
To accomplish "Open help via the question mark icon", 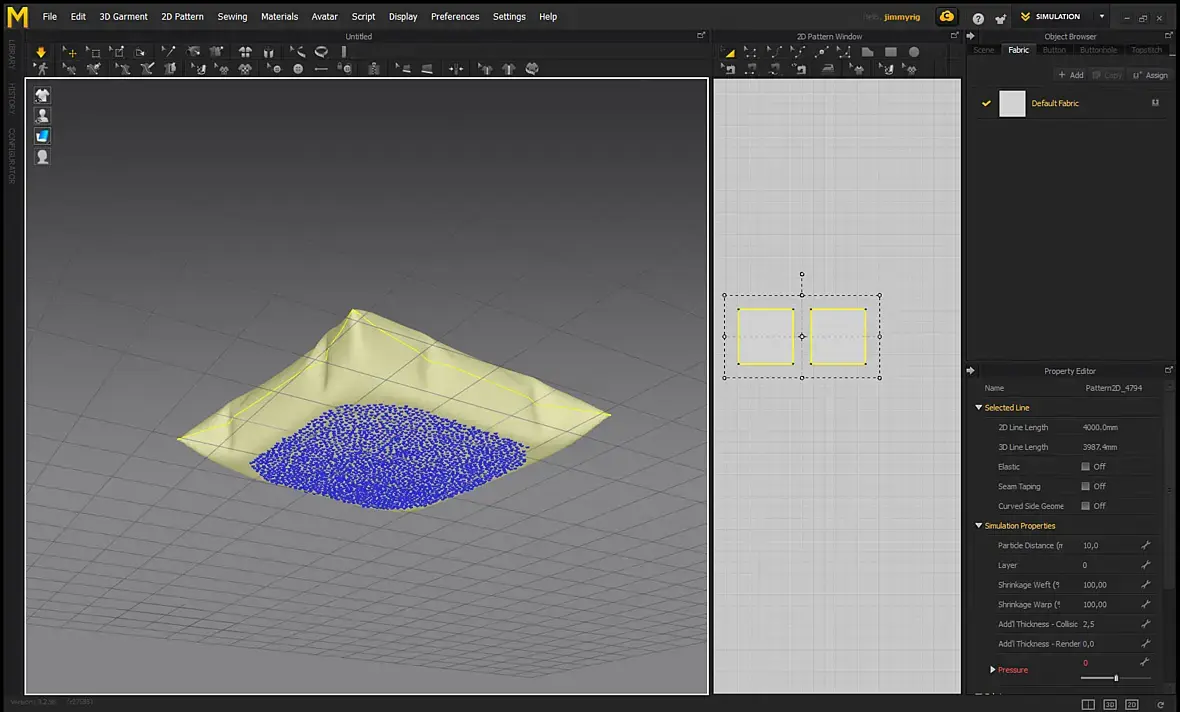I will tap(978, 18).
